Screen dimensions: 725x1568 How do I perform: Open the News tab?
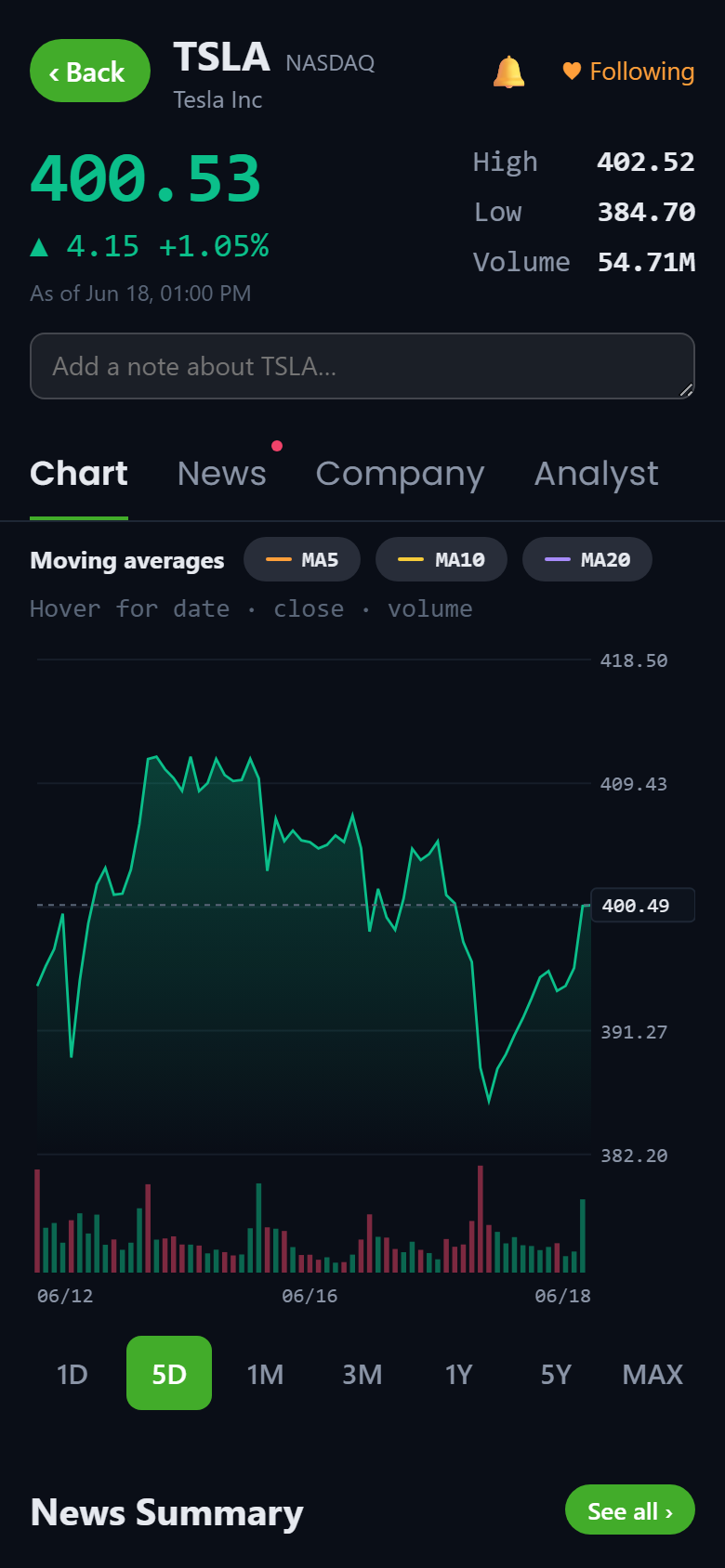pyautogui.click(x=222, y=474)
